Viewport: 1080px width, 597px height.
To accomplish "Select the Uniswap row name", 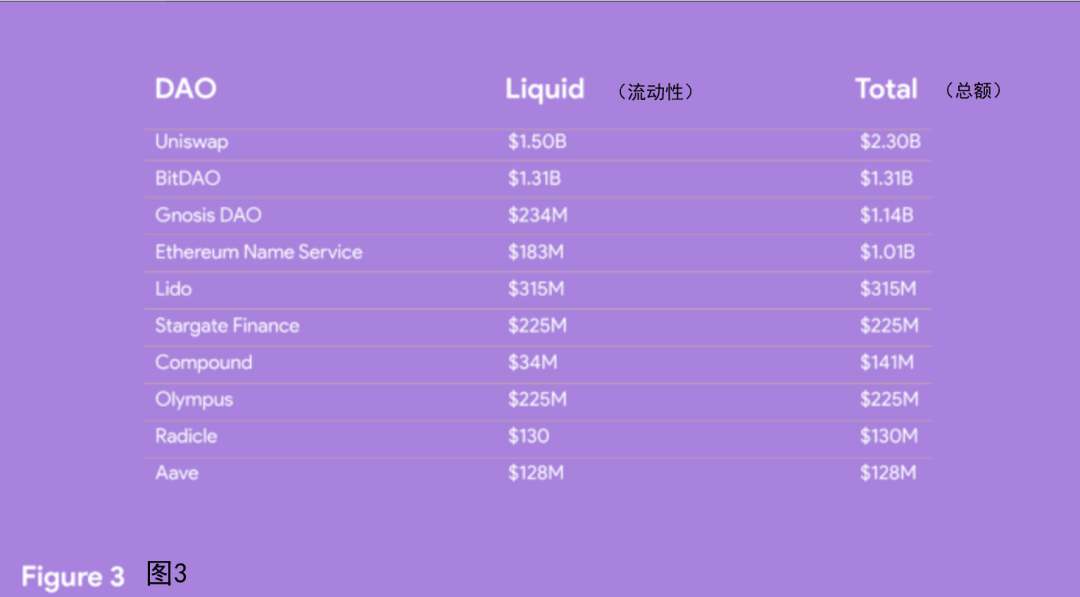I will click(191, 142).
